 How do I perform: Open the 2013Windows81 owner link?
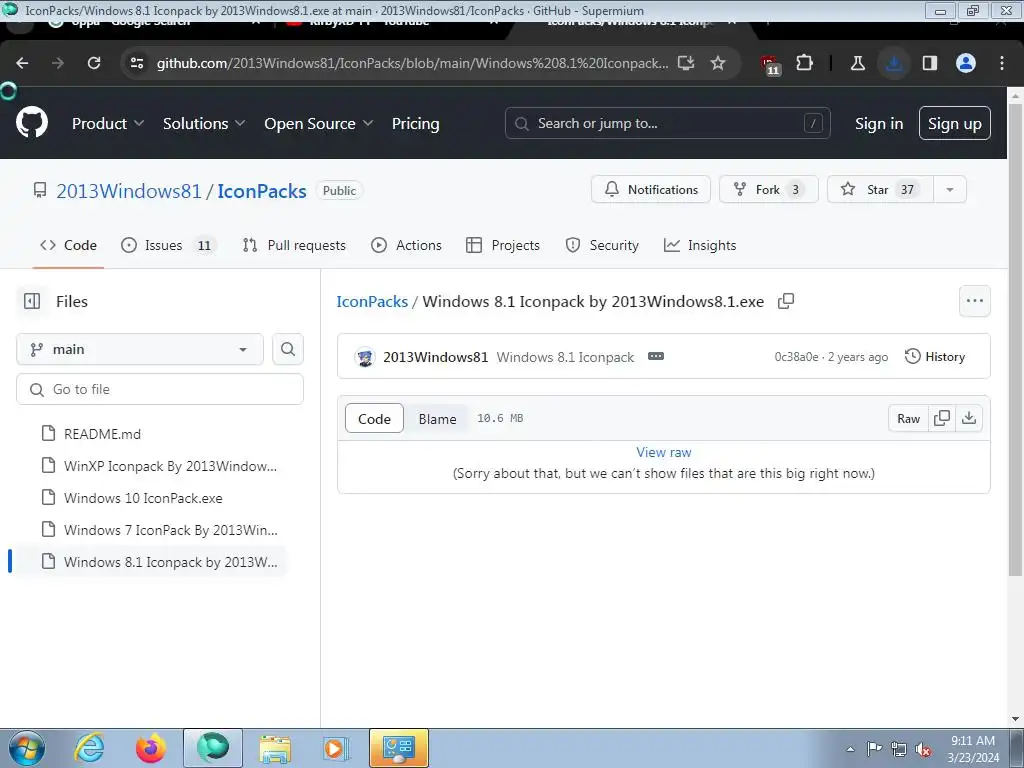129,191
